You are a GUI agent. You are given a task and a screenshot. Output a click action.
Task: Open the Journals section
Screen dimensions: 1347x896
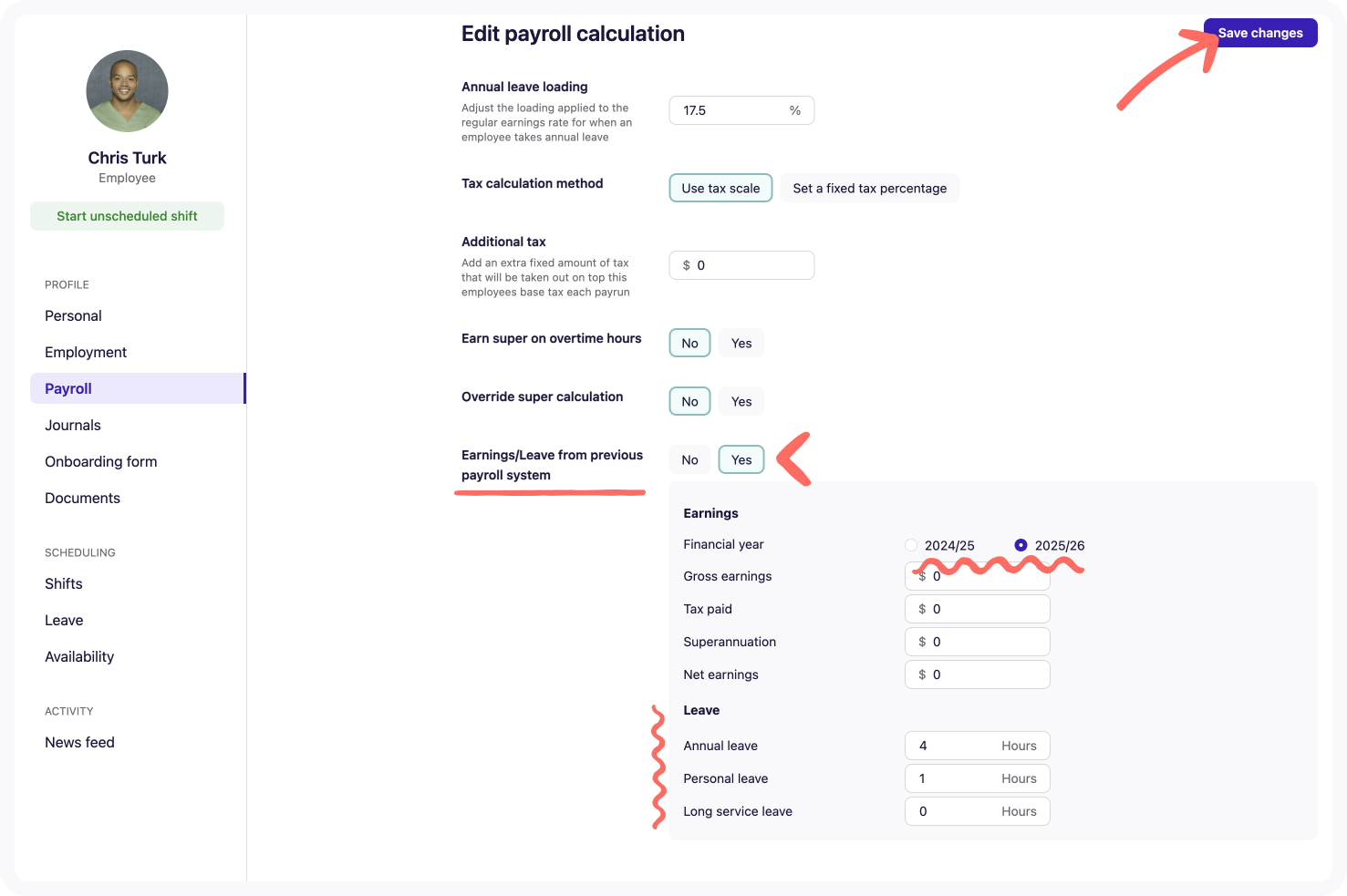point(73,426)
